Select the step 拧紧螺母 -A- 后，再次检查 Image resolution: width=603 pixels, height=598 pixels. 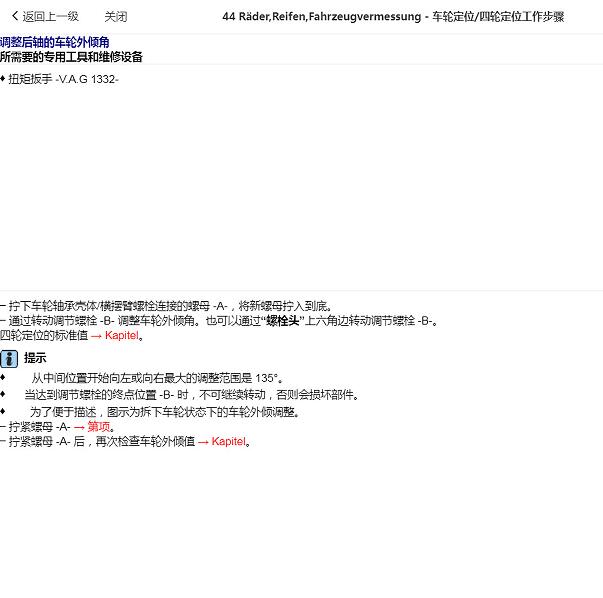125,441
